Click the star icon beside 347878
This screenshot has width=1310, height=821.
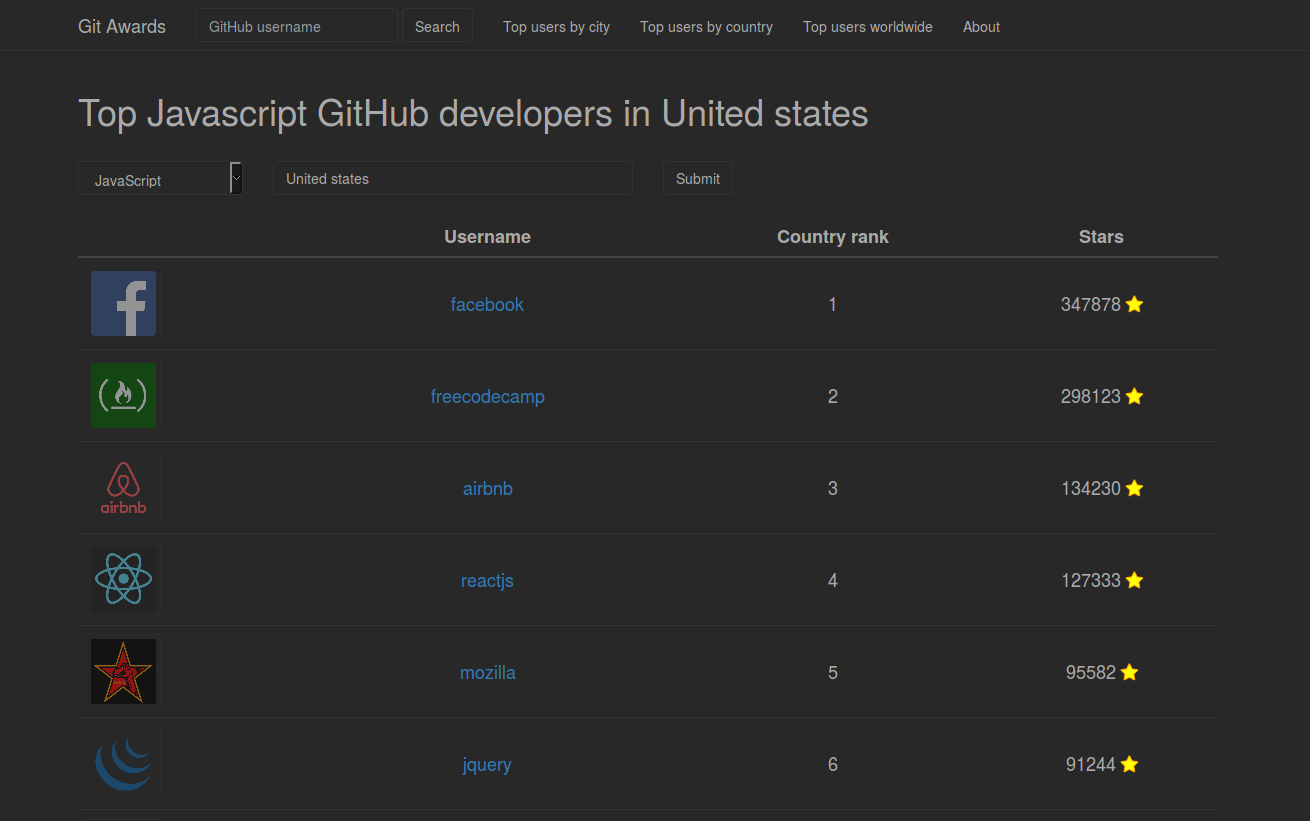(1134, 304)
